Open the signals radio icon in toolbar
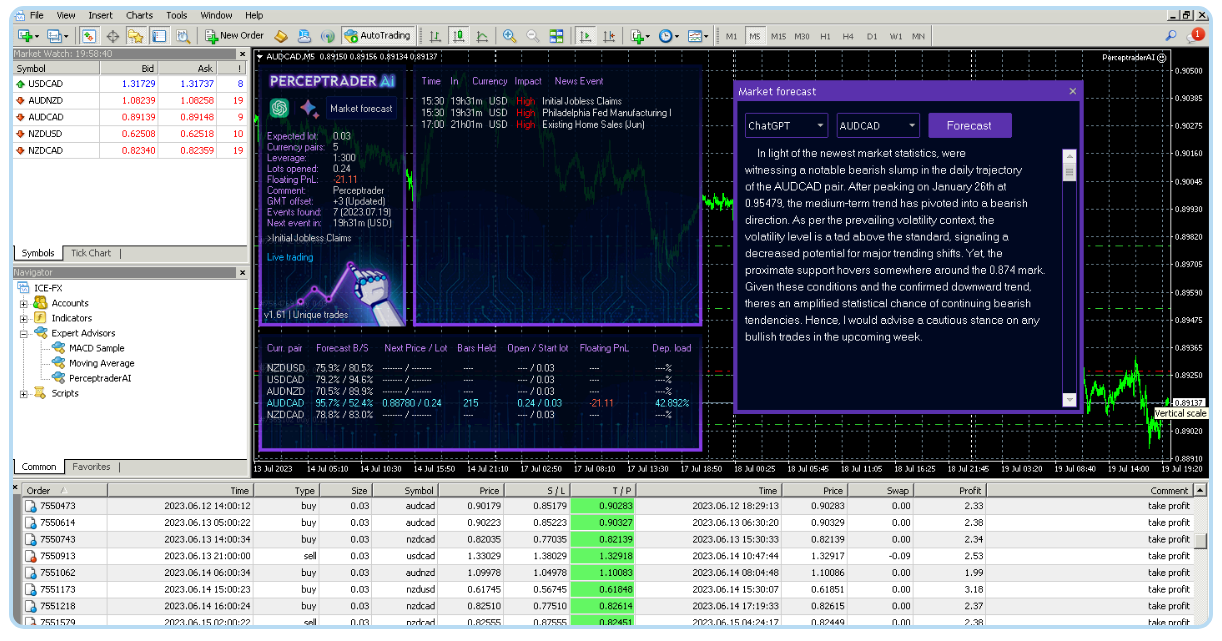 pyautogui.click(x=327, y=36)
